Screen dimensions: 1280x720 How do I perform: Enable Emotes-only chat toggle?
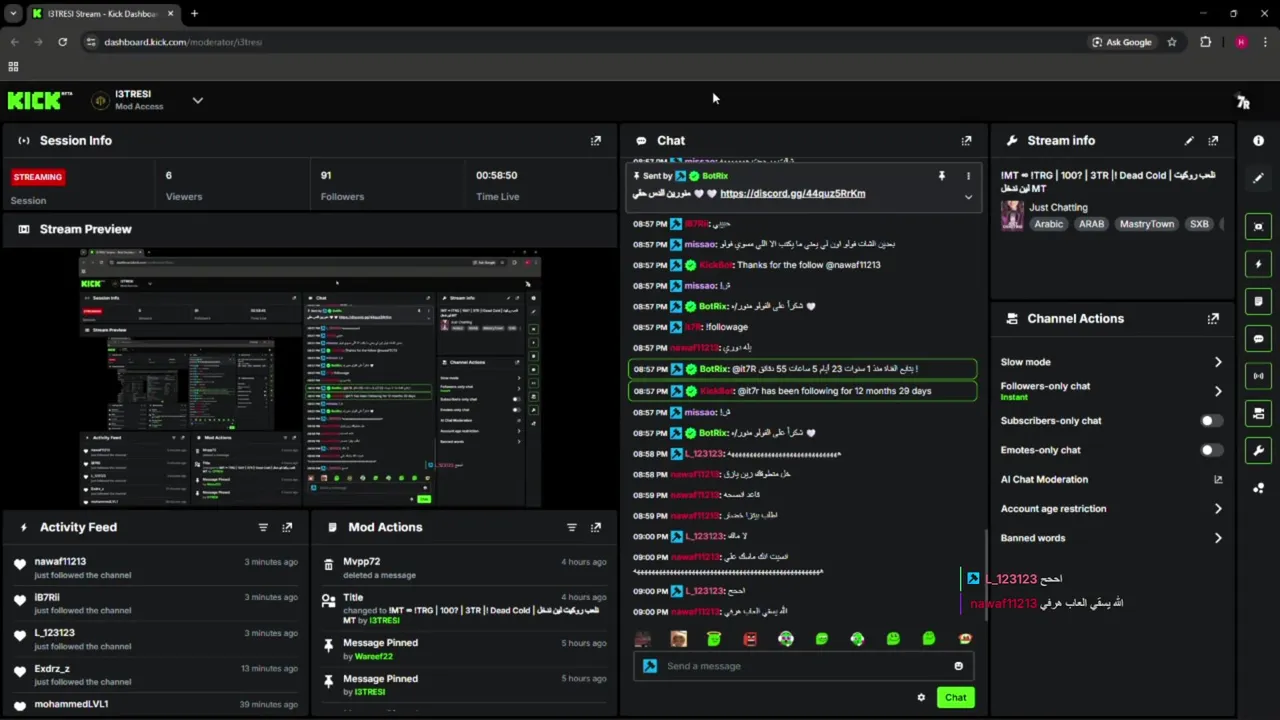pyautogui.click(x=1211, y=450)
